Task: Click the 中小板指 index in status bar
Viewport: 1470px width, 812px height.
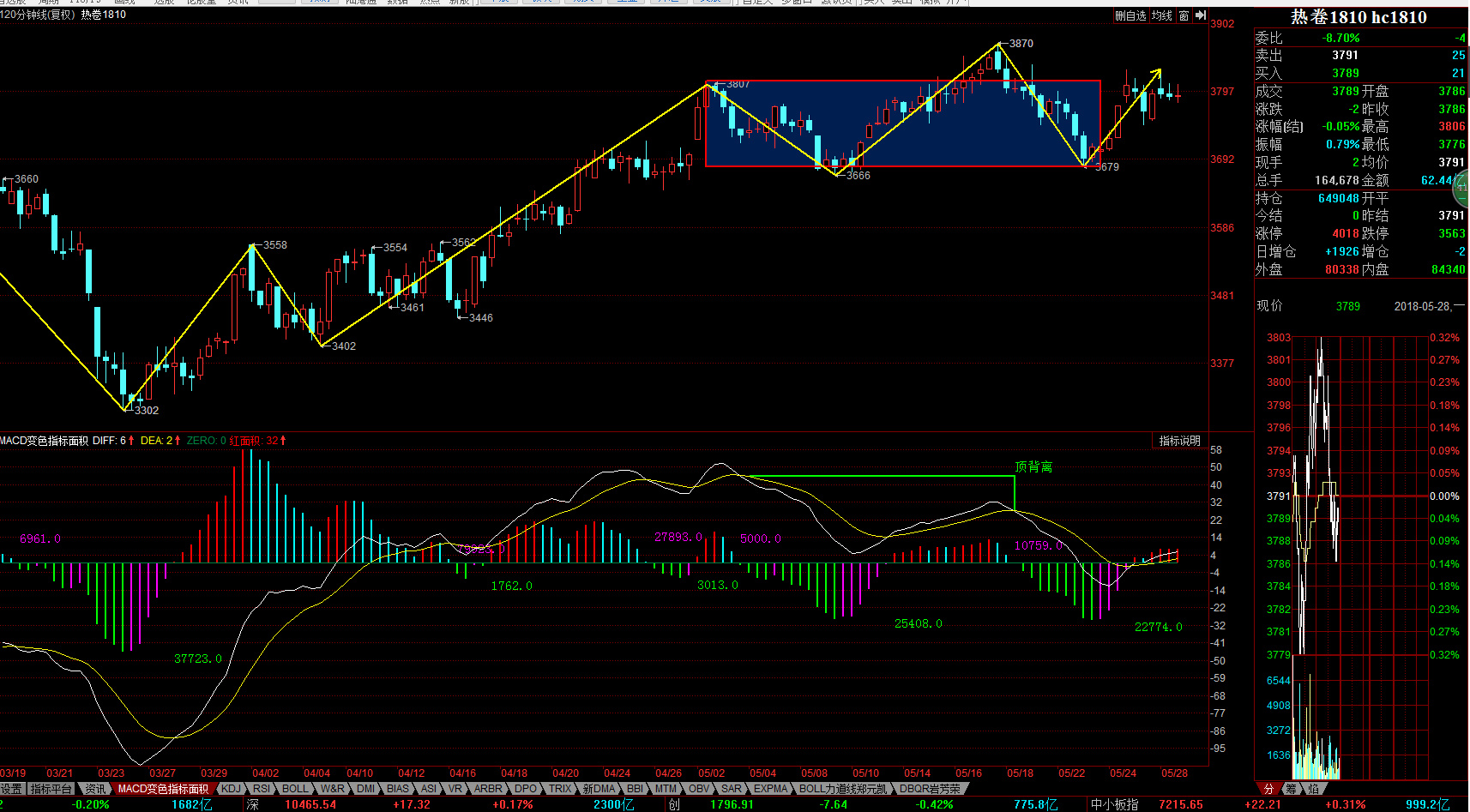Action: pyautogui.click(x=1115, y=804)
